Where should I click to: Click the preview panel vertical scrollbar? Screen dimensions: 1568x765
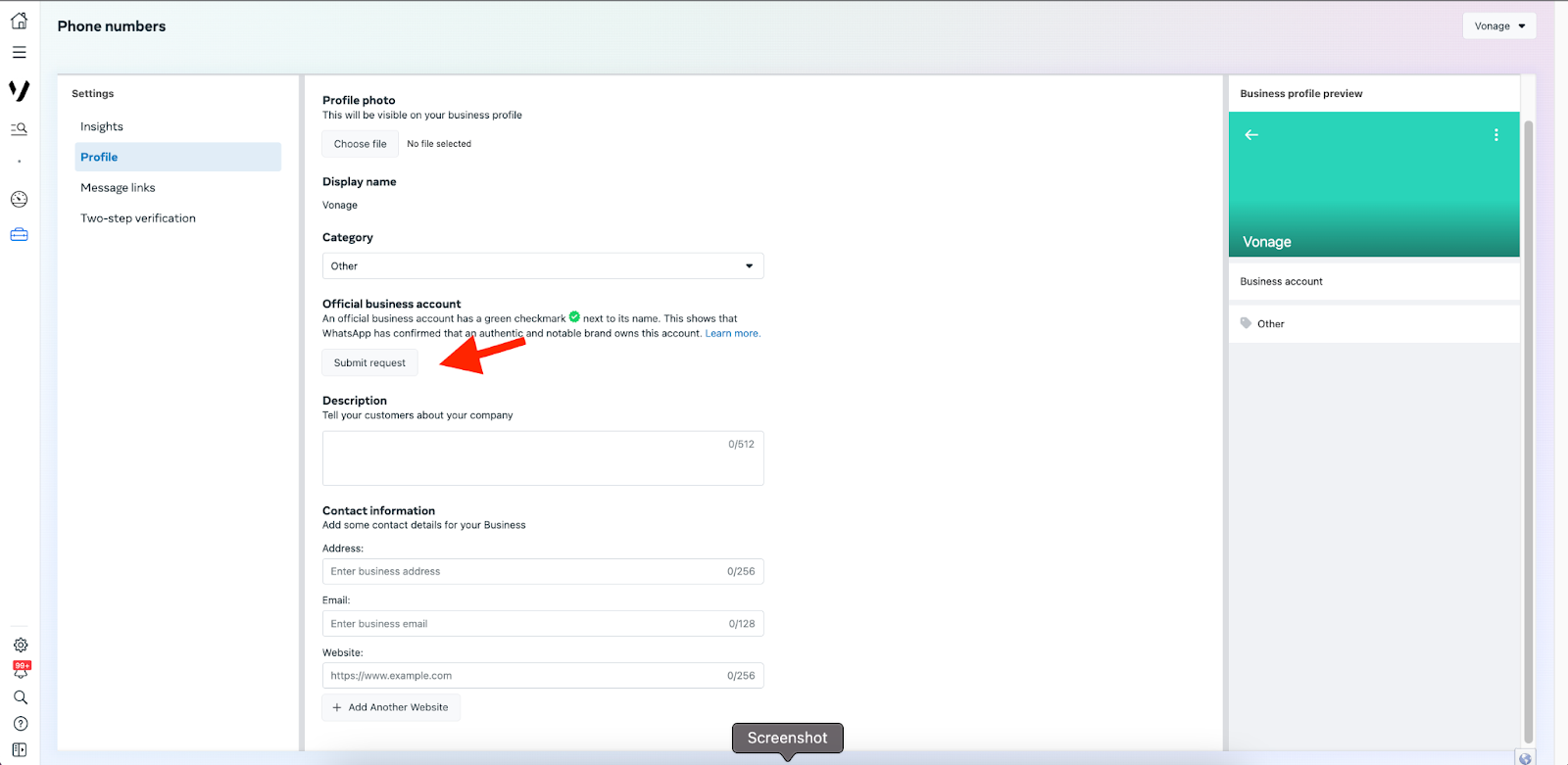pos(1528,431)
